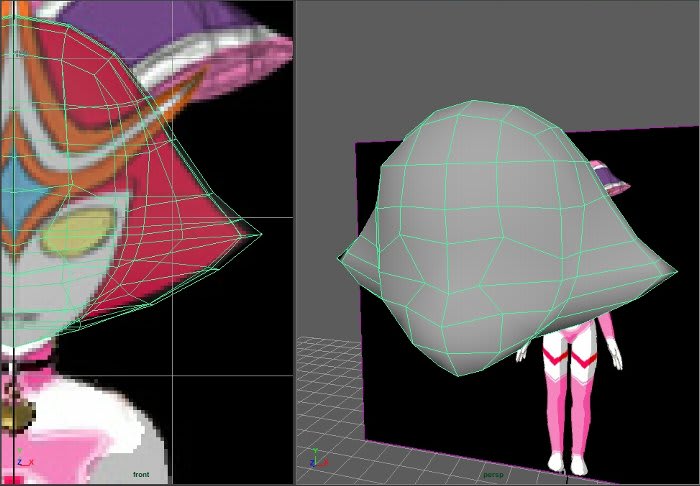Select the pointed tip vertex of the wireframe in the front view
The width and height of the screenshot is (700, 486).
coord(261,233)
